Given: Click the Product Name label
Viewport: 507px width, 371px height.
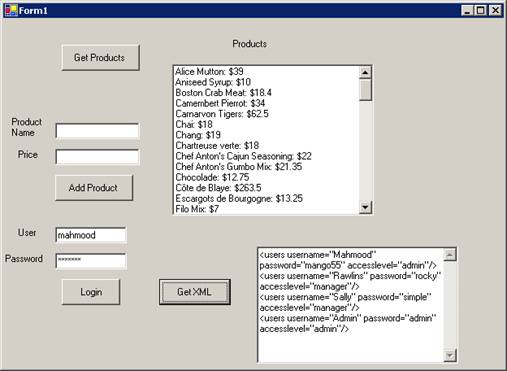Looking at the screenshot, I should pos(26,127).
